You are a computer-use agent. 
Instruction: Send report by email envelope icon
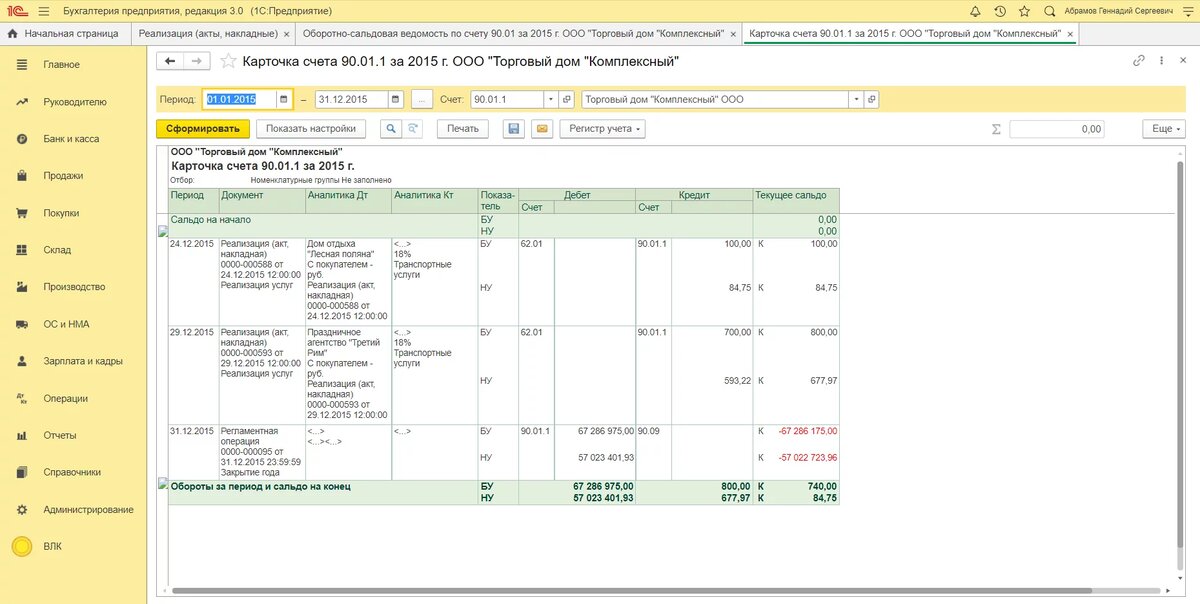tap(541, 129)
